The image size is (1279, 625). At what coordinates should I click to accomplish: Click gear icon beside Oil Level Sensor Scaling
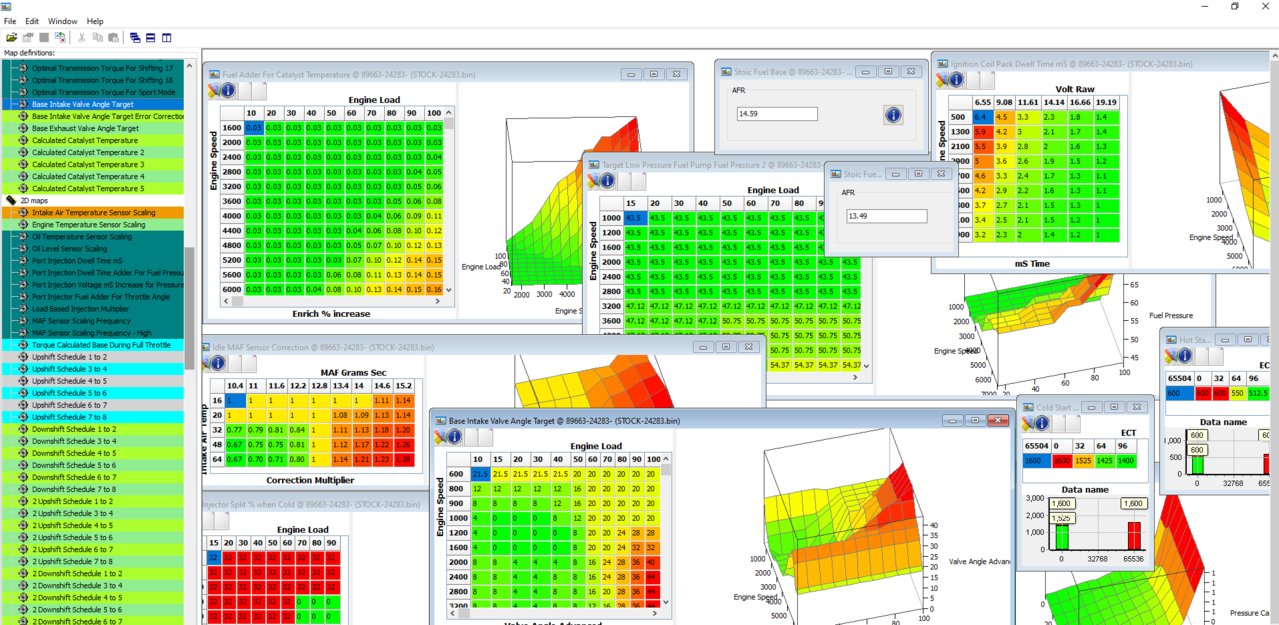click(24, 249)
